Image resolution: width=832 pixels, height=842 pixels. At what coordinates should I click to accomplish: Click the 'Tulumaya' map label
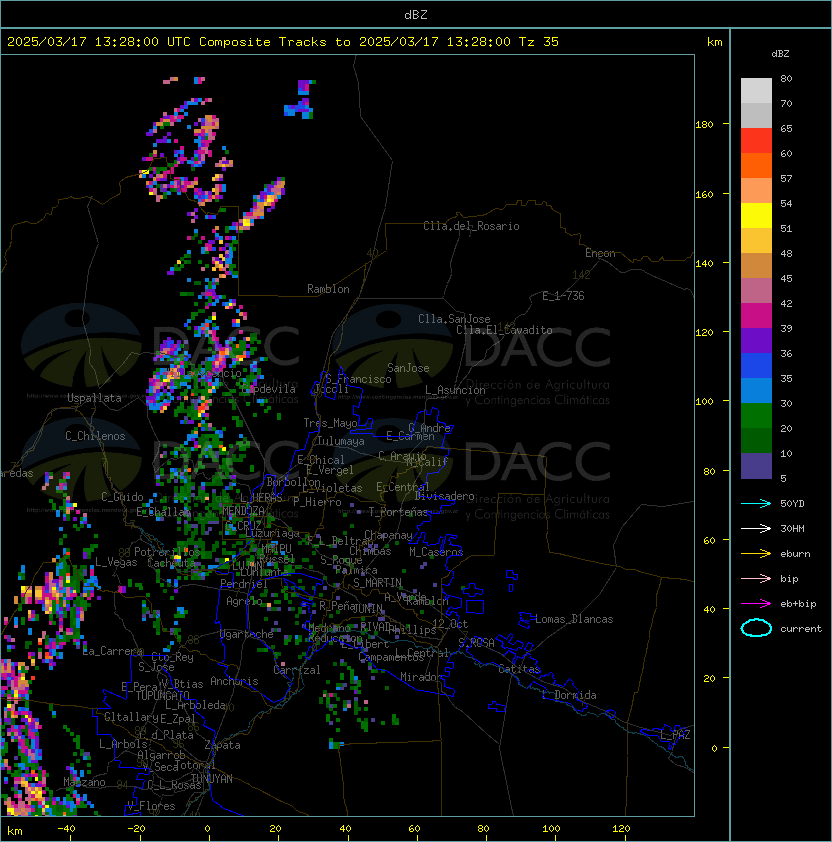(341, 441)
